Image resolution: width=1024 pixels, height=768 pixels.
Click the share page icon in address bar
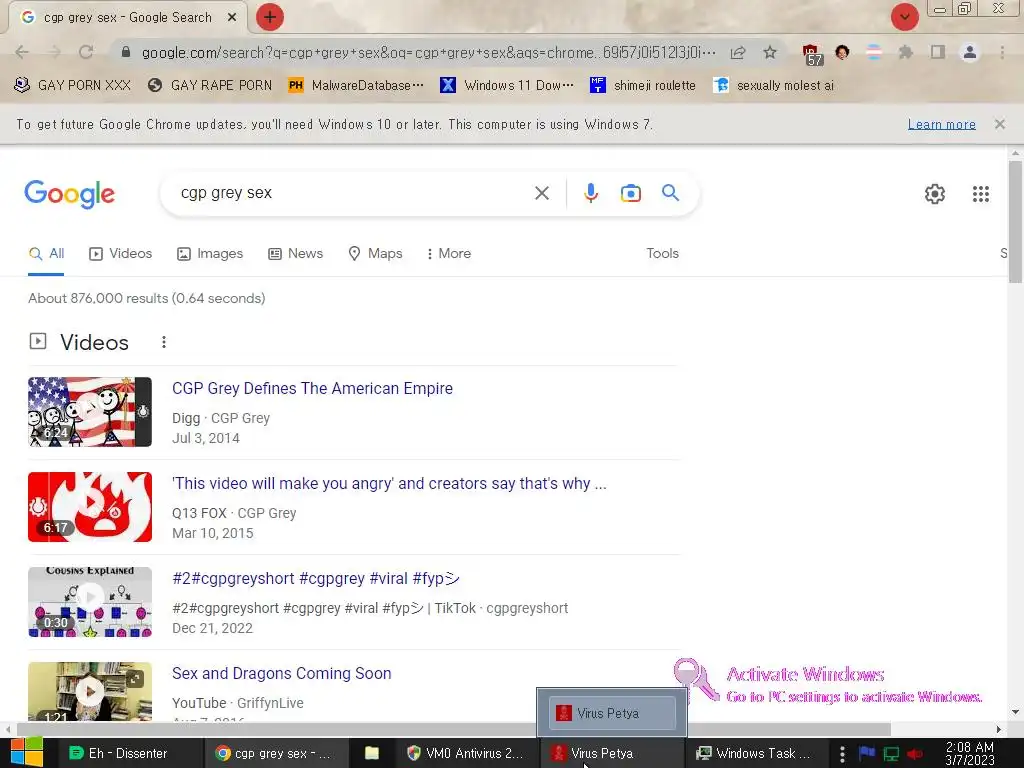[x=738, y=52]
